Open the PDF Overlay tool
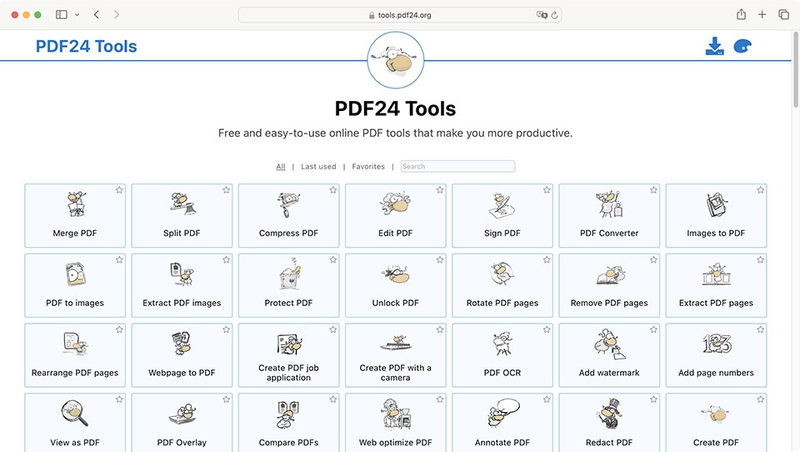The width and height of the screenshot is (800, 452). [182, 422]
